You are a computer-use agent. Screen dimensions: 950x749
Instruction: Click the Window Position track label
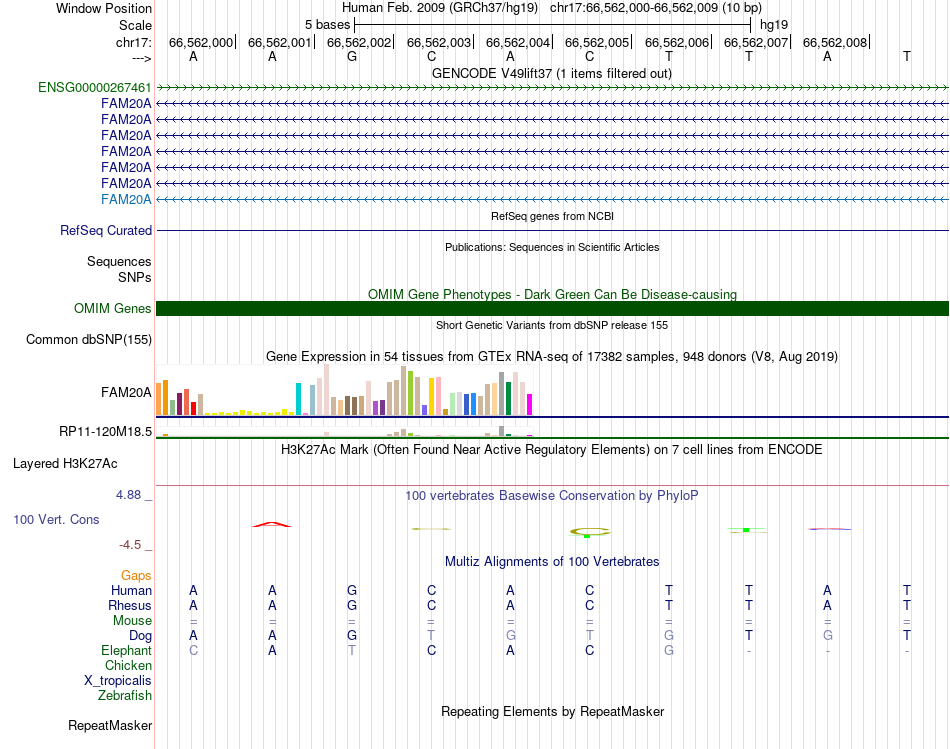(x=104, y=8)
